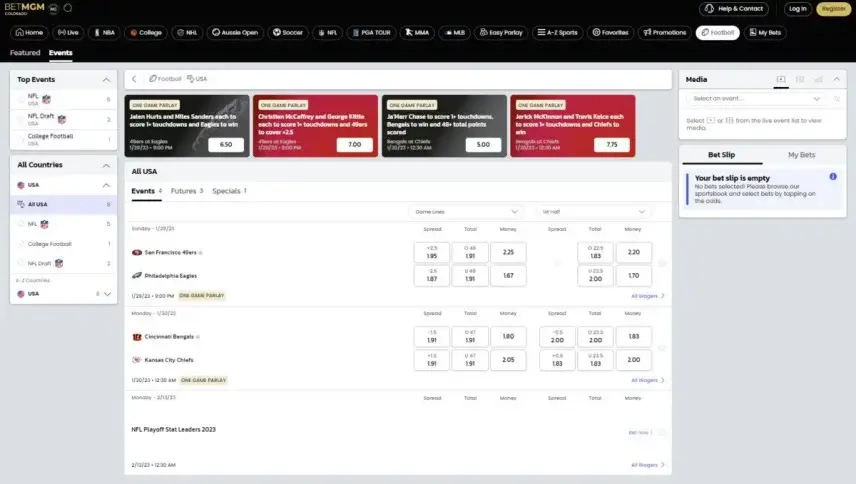Click the Register button

pos(833,9)
